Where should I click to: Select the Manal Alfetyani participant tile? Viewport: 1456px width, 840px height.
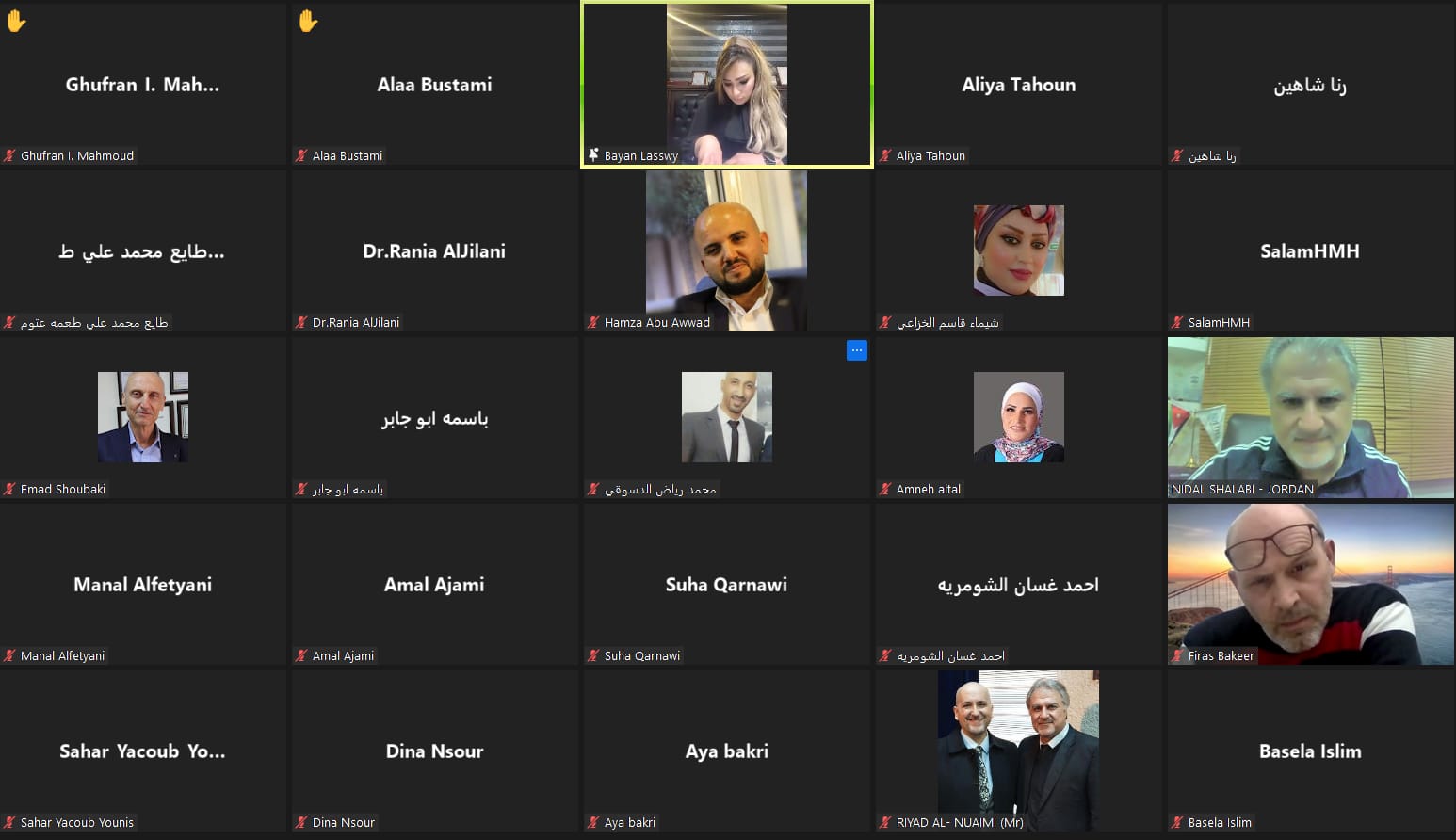142,584
